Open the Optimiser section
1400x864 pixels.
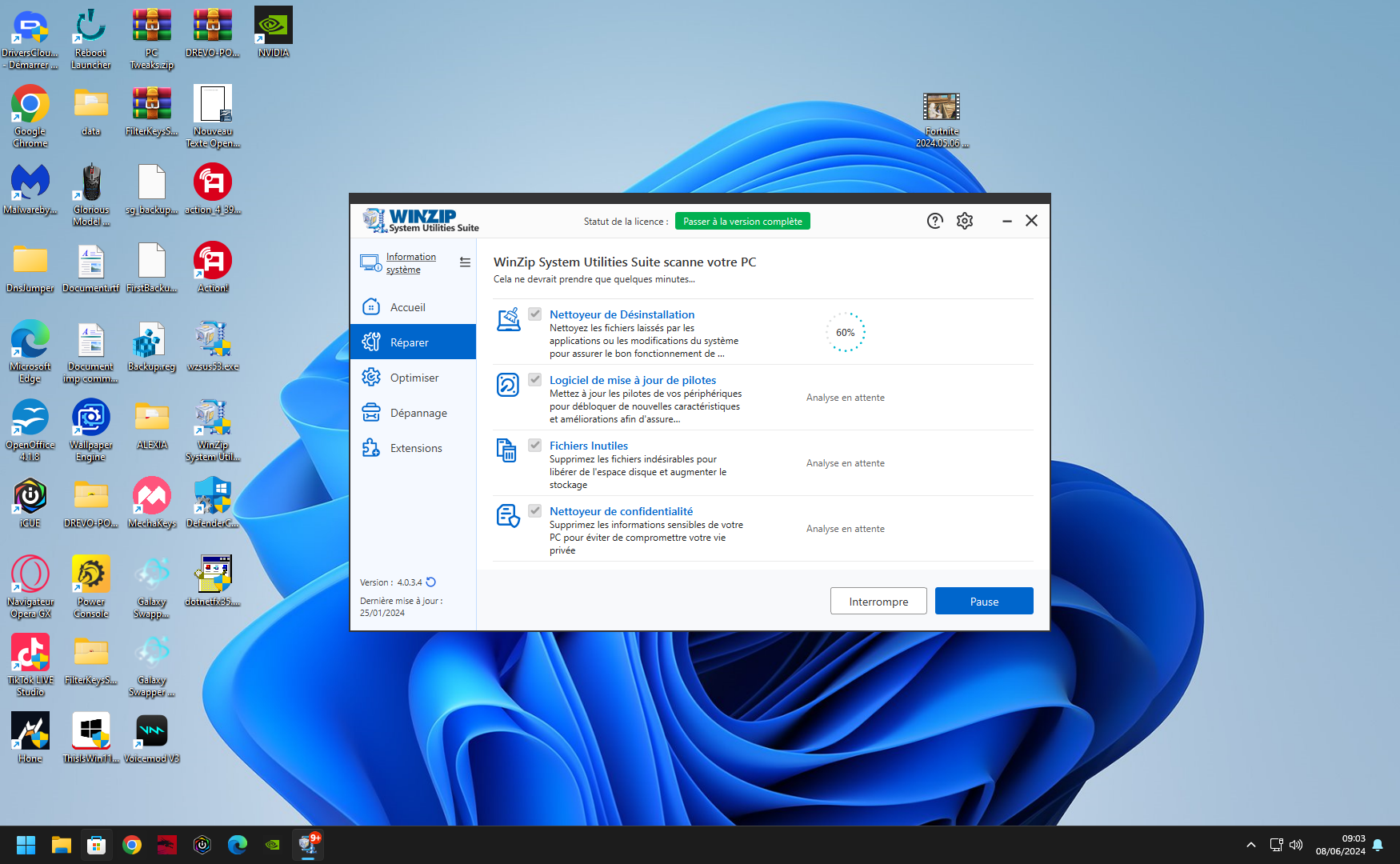413,378
